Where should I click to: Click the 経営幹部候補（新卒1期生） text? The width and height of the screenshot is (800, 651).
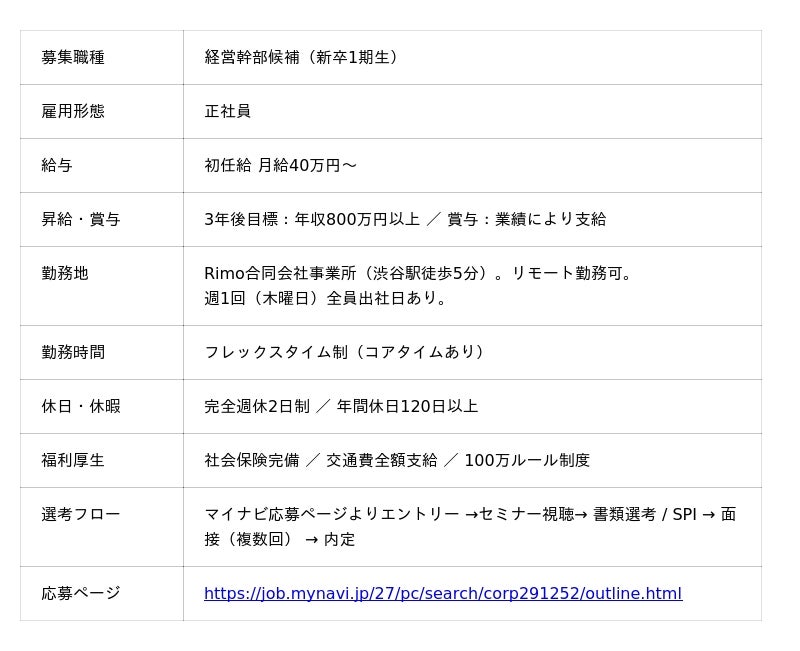(304, 57)
